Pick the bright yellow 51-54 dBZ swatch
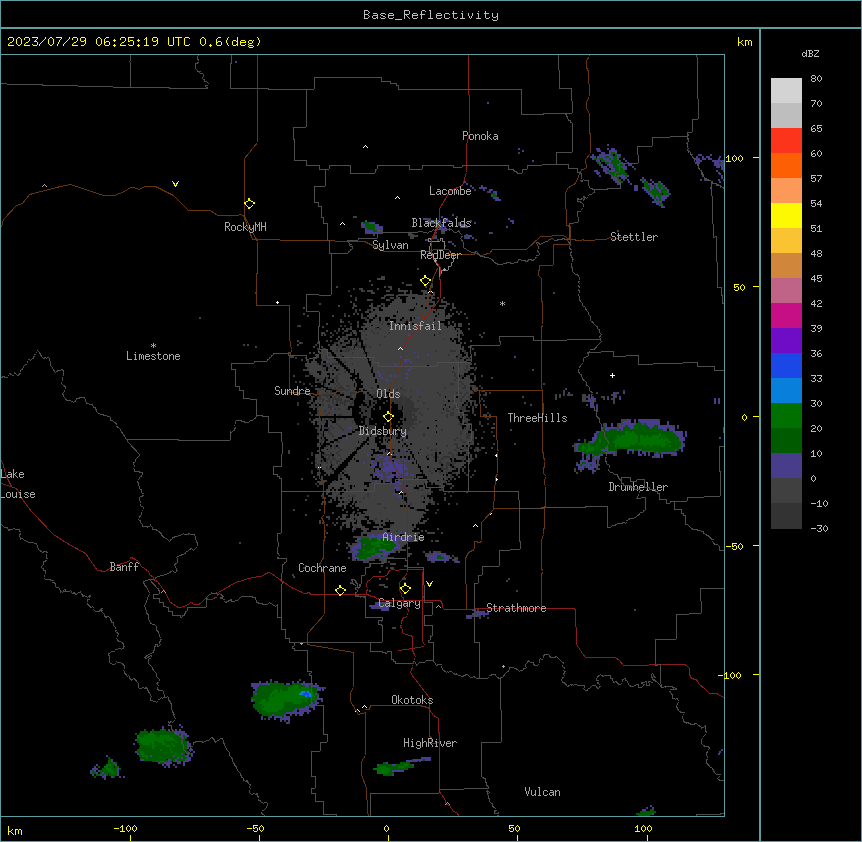 point(786,215)
